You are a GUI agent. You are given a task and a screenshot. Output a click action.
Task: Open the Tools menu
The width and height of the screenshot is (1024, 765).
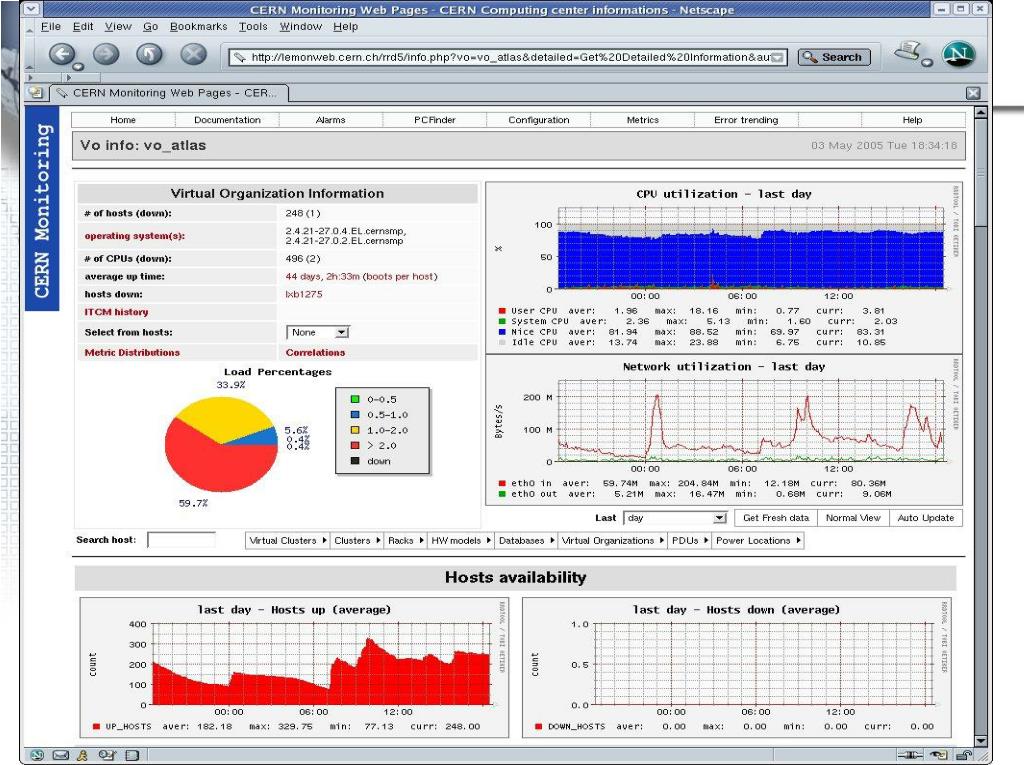click(253, 26)
